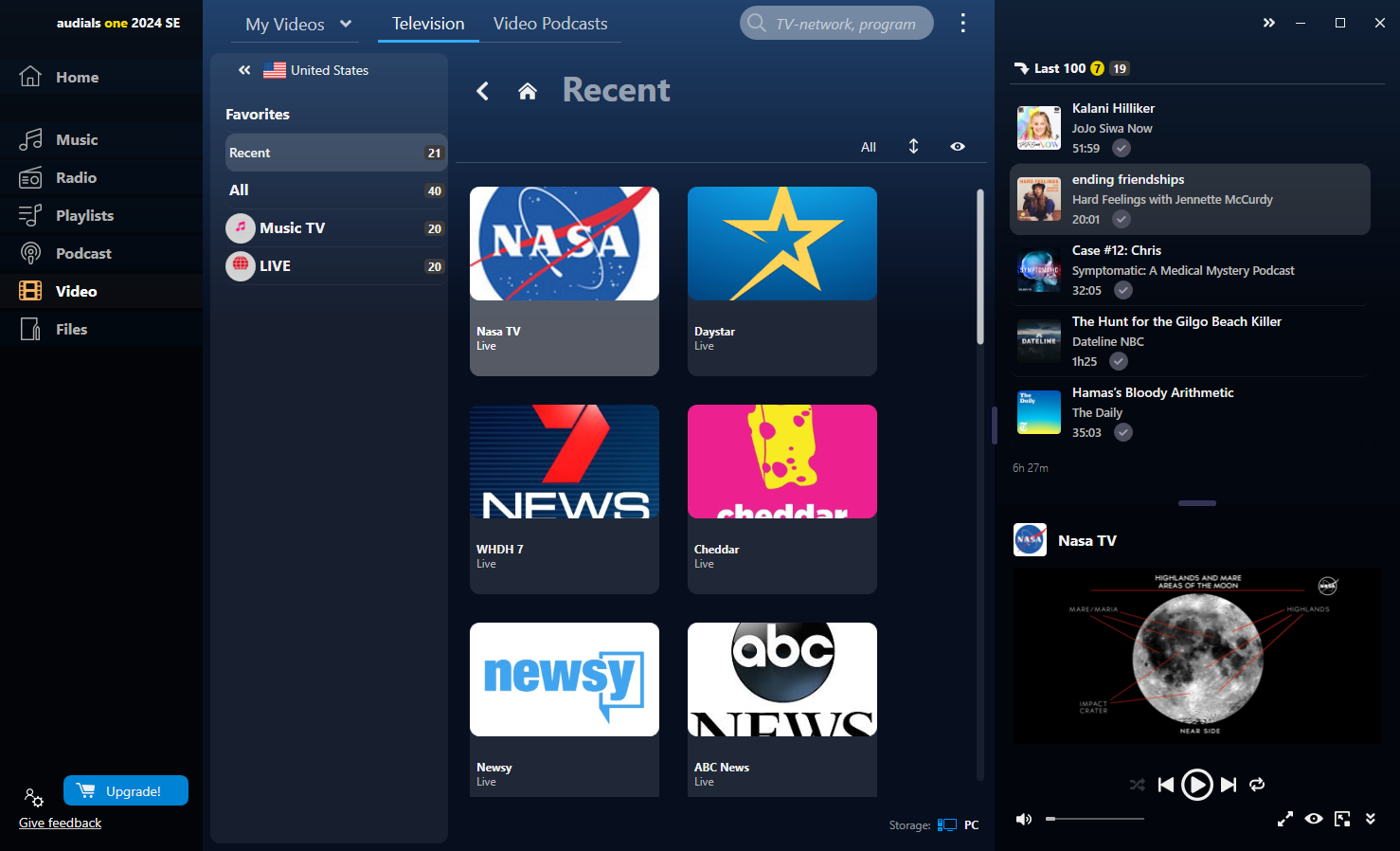The image size is (1400, 851).
Task: Switch to the Television tab
Action: [428, 24]
